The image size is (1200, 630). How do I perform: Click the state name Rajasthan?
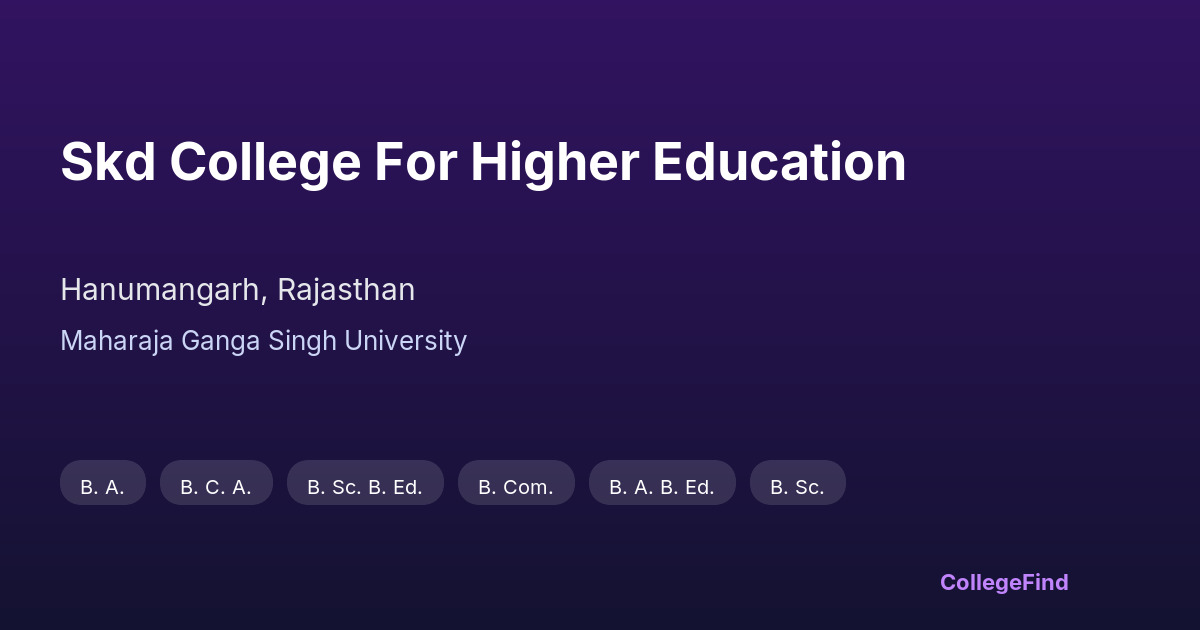[346, 290]
